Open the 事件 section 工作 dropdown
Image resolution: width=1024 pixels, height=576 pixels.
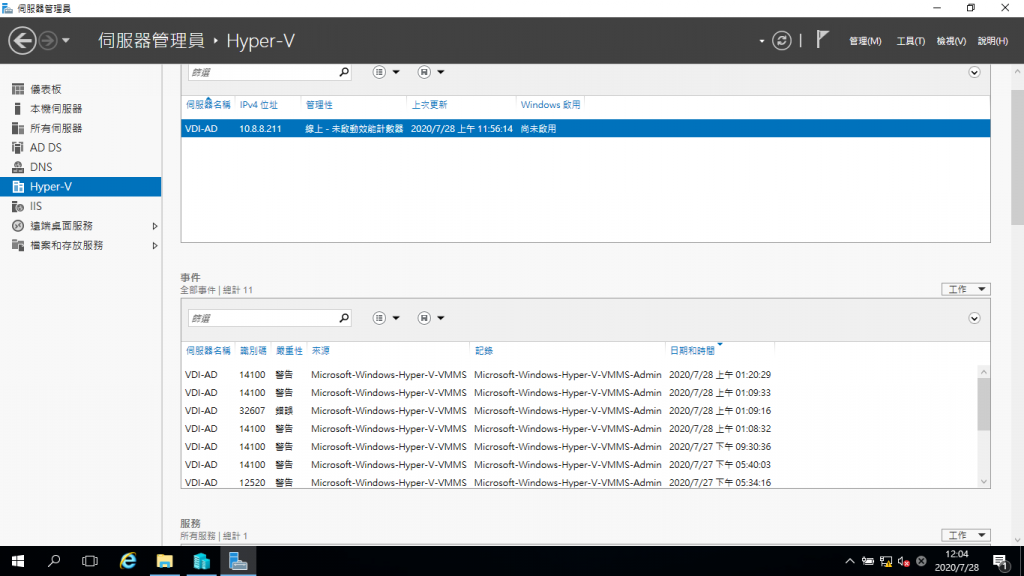pos(966,289)
